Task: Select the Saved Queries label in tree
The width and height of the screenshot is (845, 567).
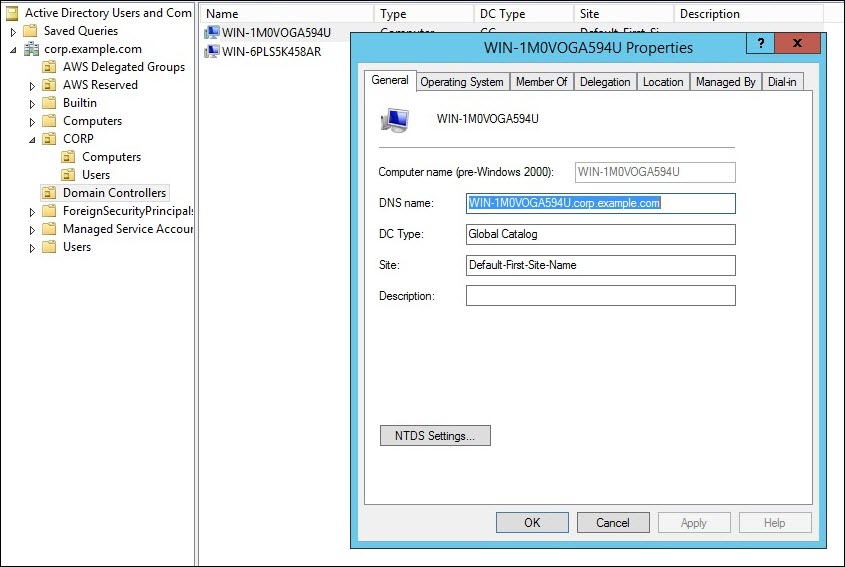Action: pyautogui.click(x=81, y=31)
